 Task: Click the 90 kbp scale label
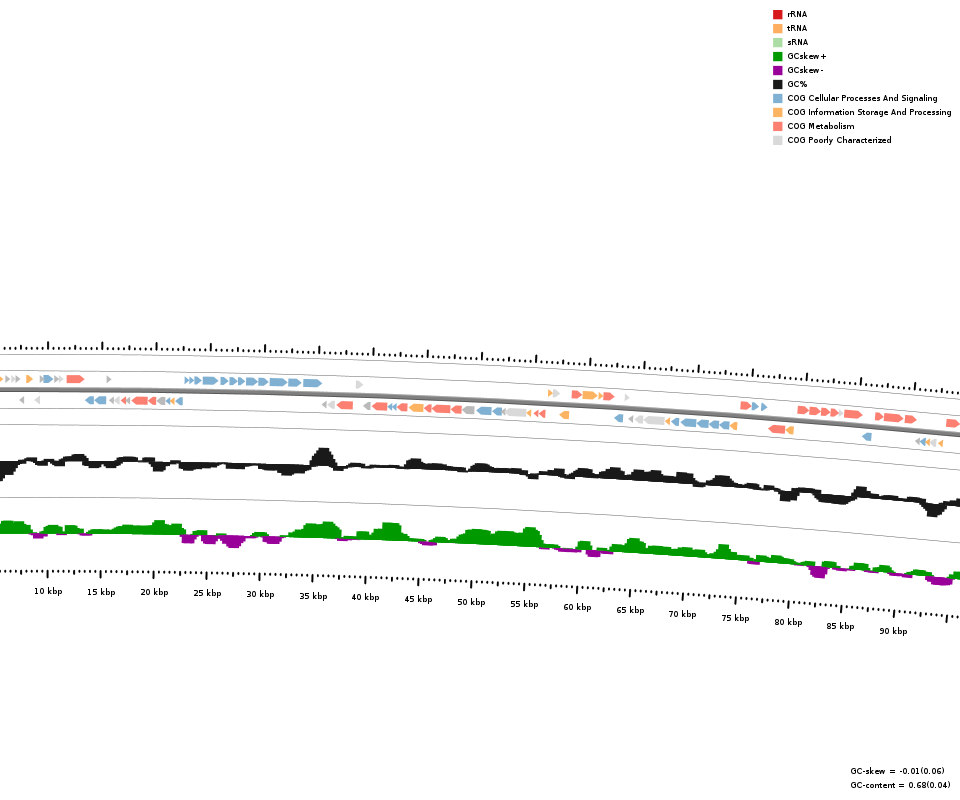(x=893, y=631)
